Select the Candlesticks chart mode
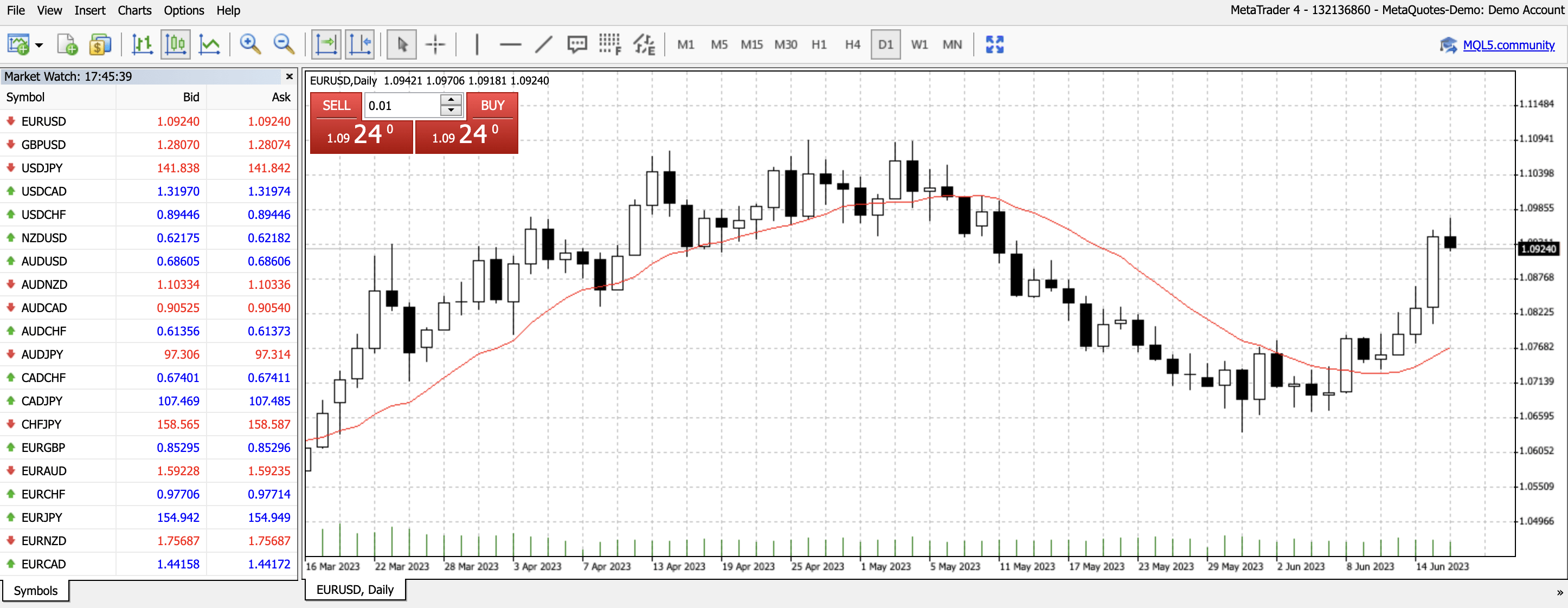1568x608 pixels. 175,44
